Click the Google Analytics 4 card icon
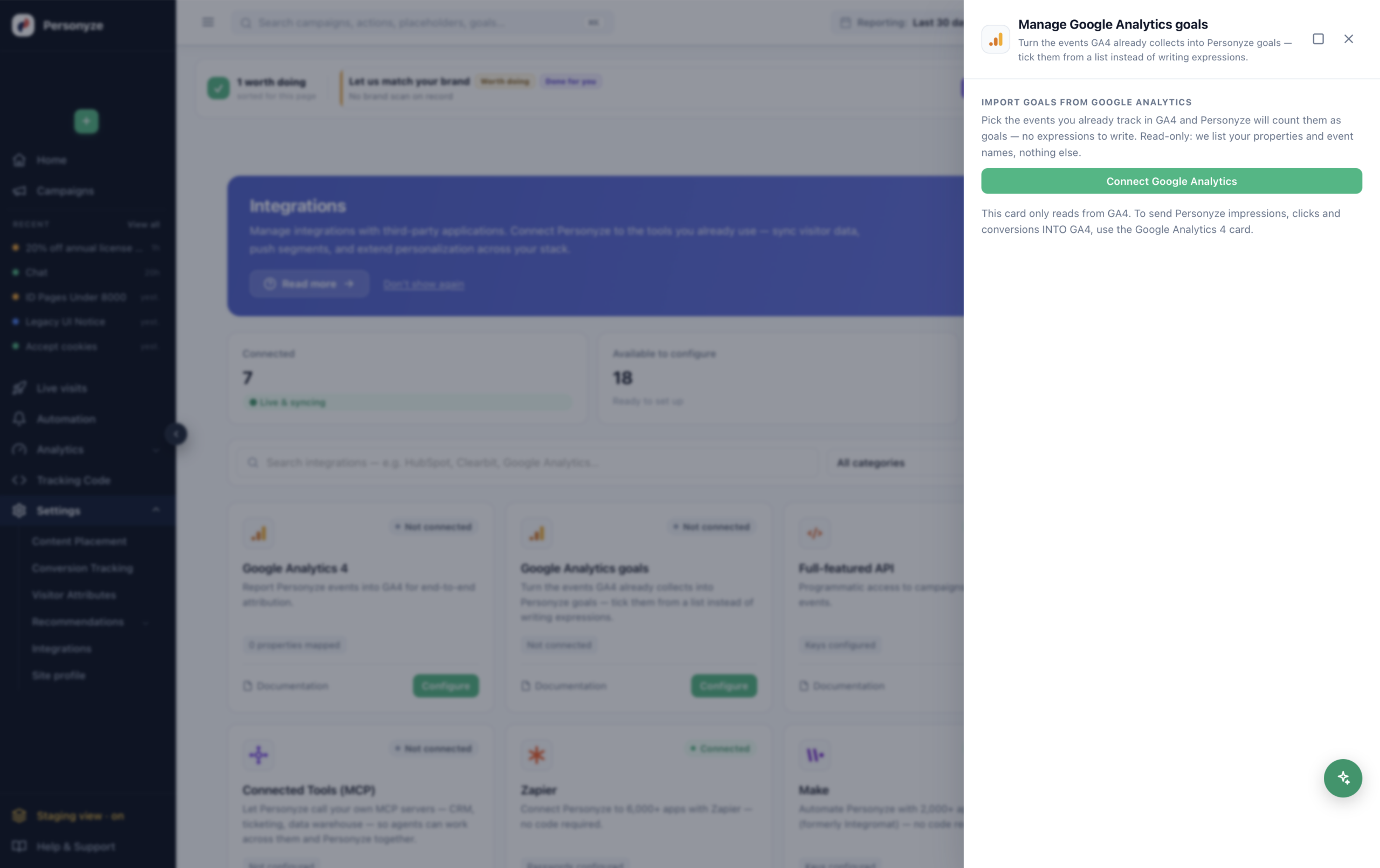Screen dimensions: 1380x868 coord(258,534)
